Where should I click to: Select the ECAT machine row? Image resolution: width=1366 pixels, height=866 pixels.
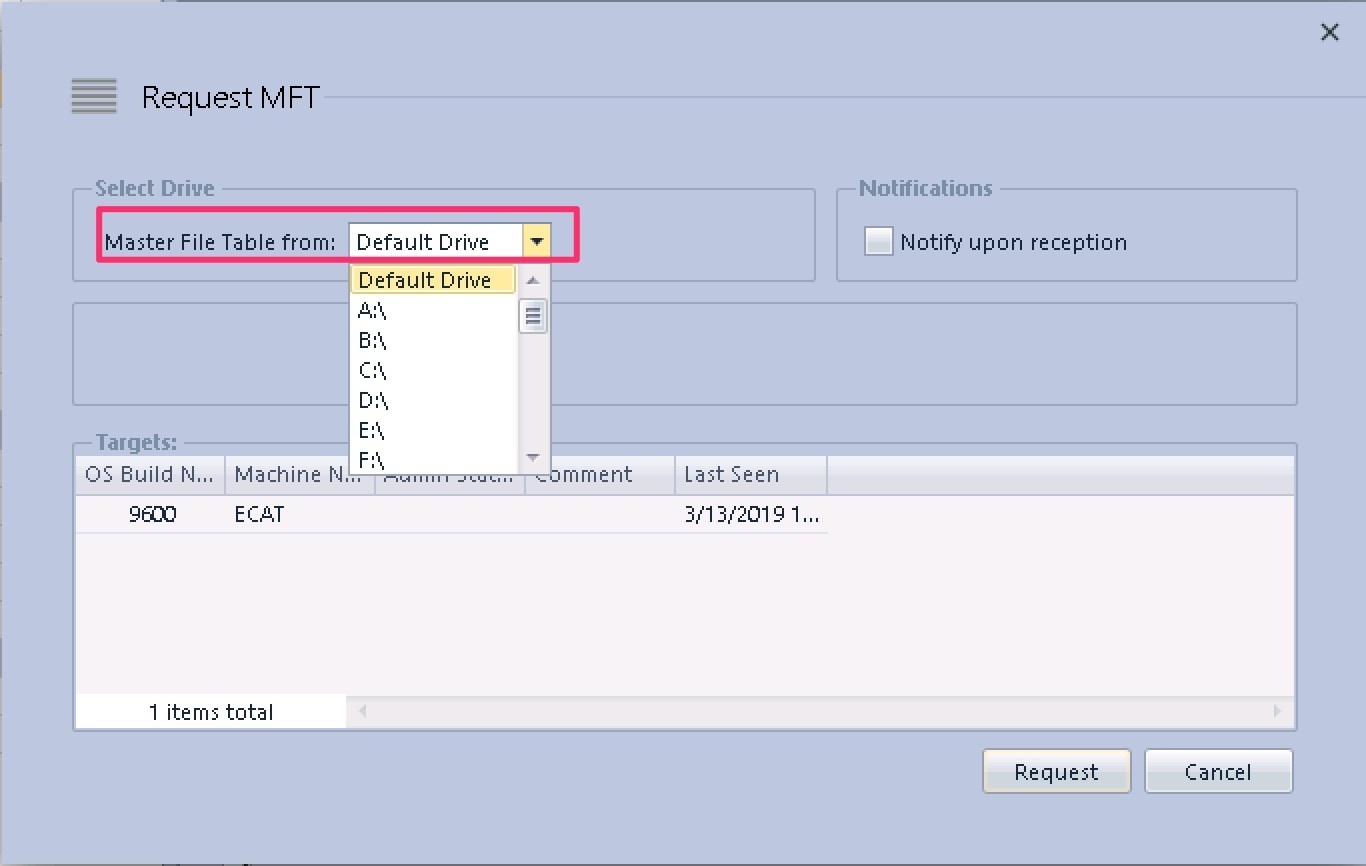coord(260,515)
